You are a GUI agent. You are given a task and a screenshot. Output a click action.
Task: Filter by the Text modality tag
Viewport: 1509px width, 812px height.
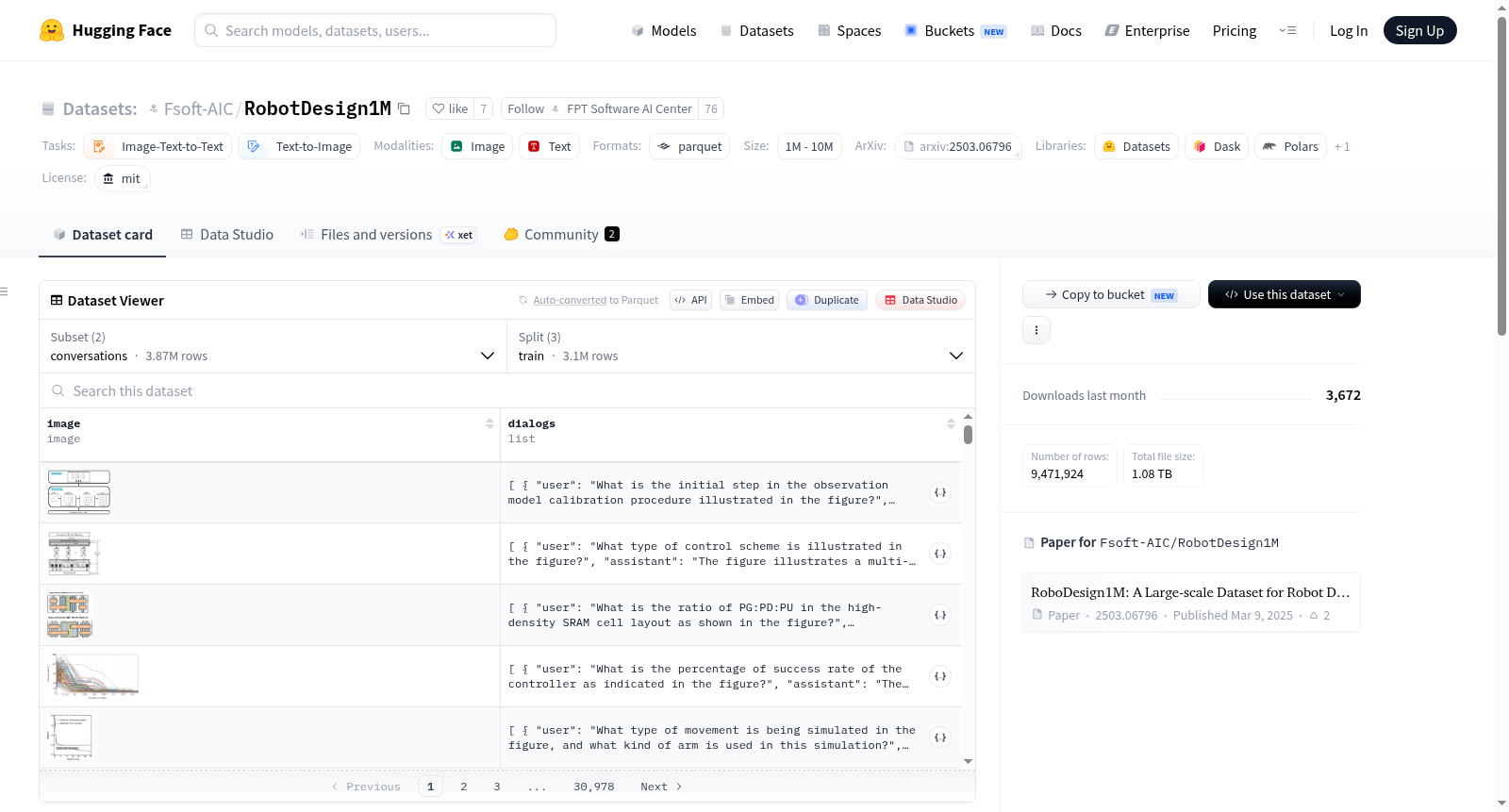549,146
